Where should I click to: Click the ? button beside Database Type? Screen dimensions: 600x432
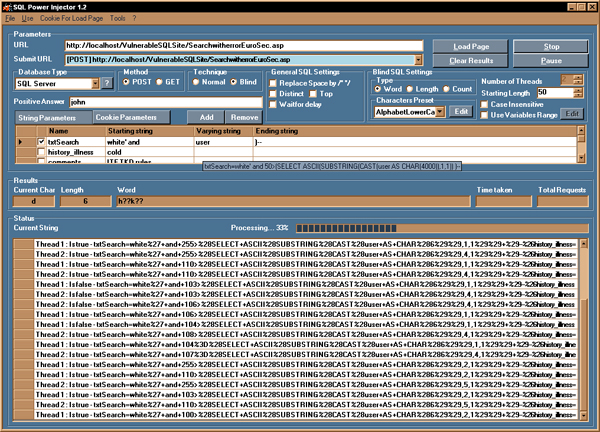108,83
